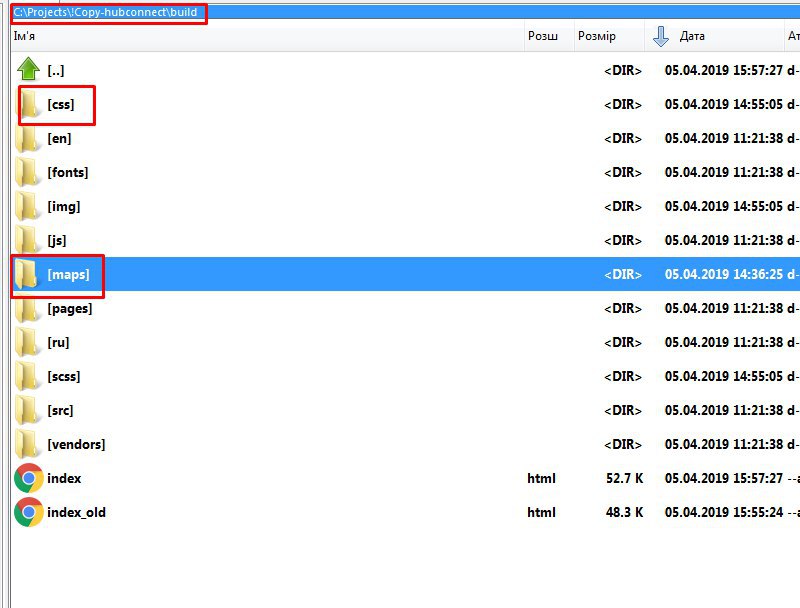Select the css folder icon
Viewport: 800px width, 608px height.
[x=29, y=105]
